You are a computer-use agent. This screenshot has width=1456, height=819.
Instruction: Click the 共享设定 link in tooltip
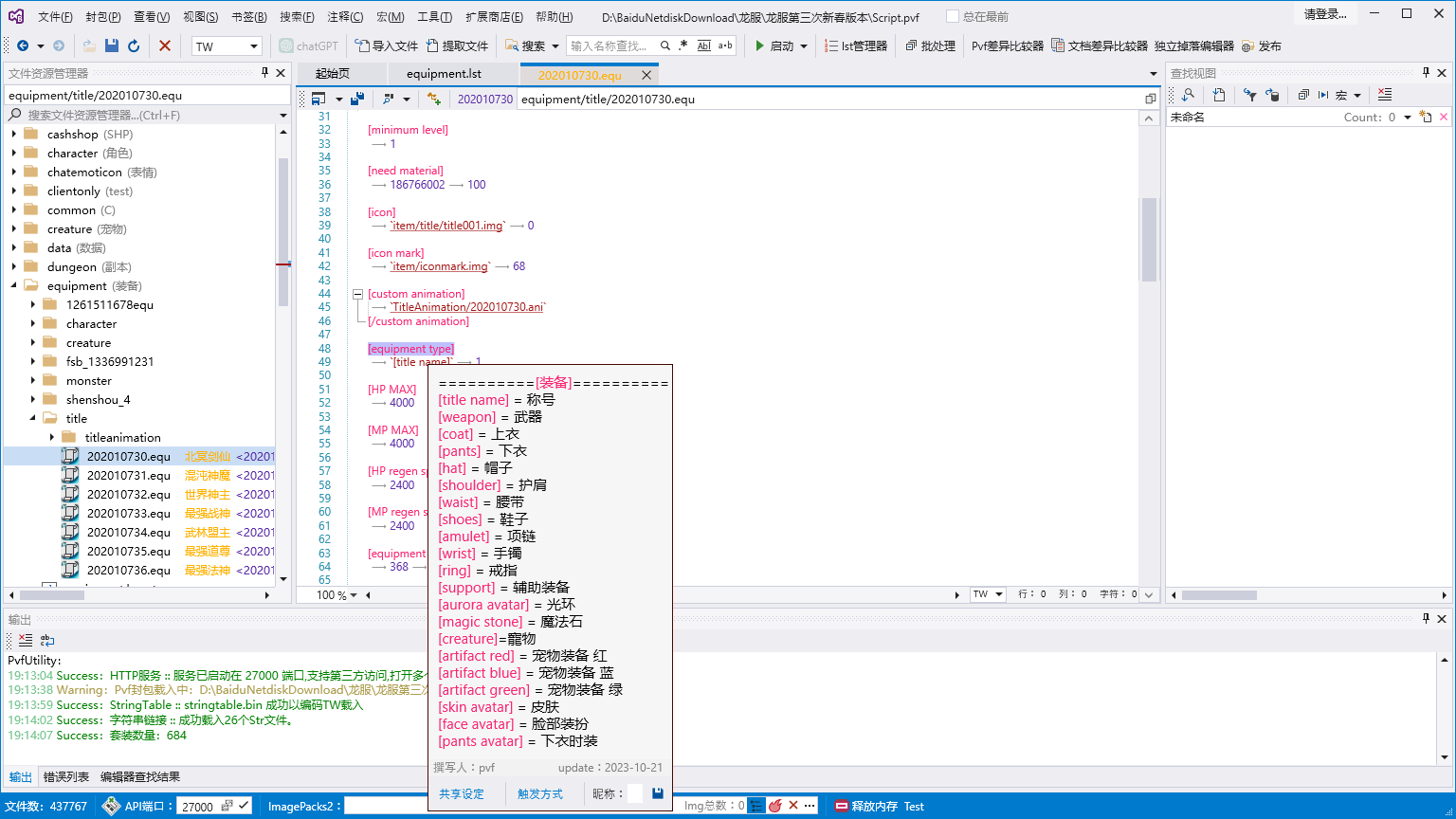(461, 794)
